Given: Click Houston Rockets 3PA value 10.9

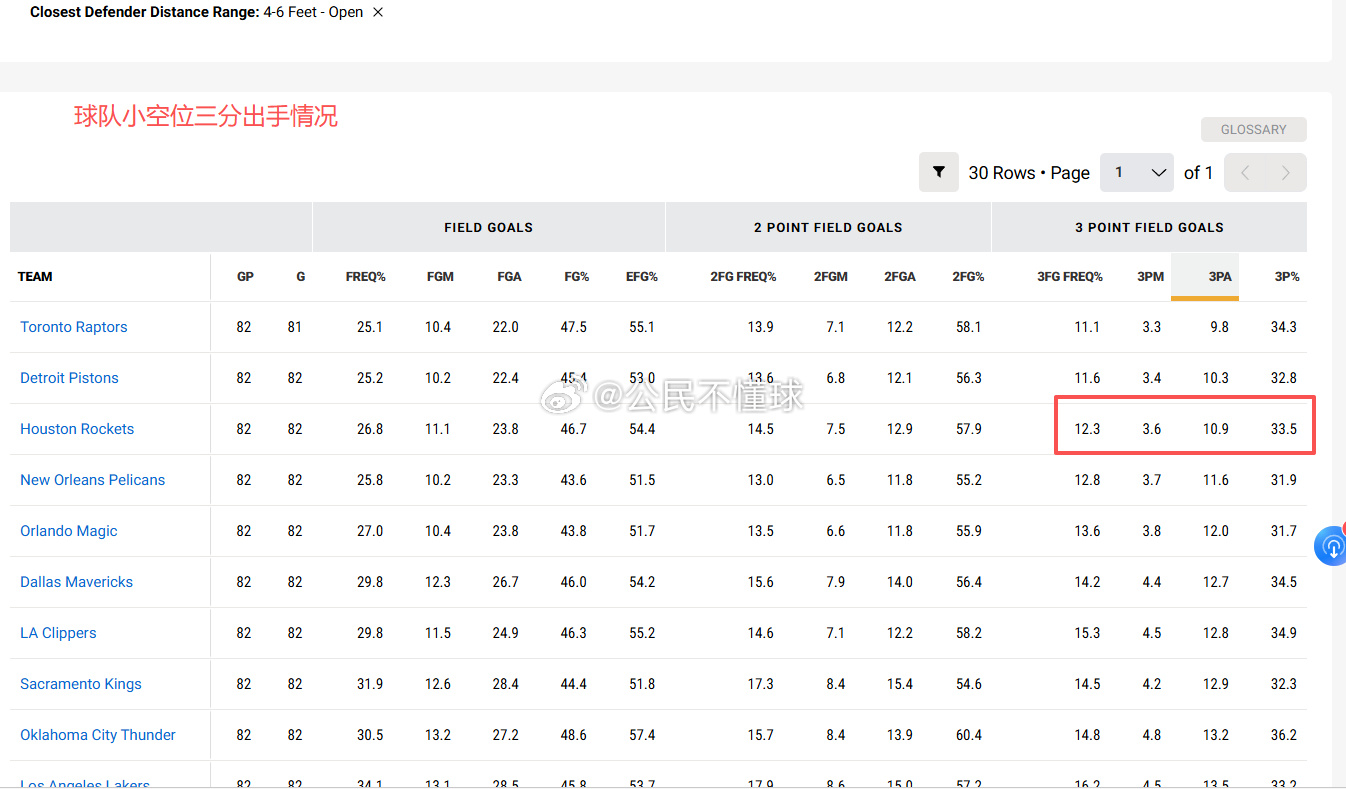Looking at the screenshot, I should click(1216, 429).
